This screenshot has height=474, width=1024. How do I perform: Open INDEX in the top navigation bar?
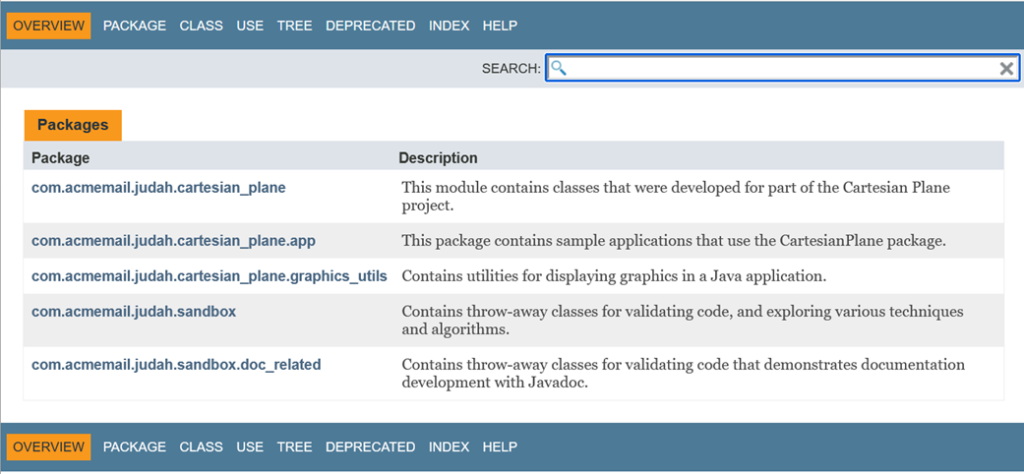[x=449, y=26]
